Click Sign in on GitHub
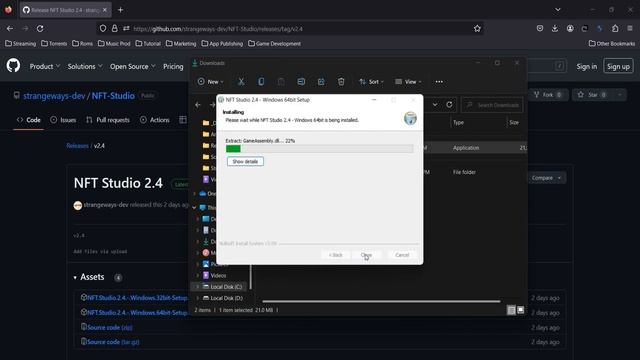 click(x=587, y=67)
